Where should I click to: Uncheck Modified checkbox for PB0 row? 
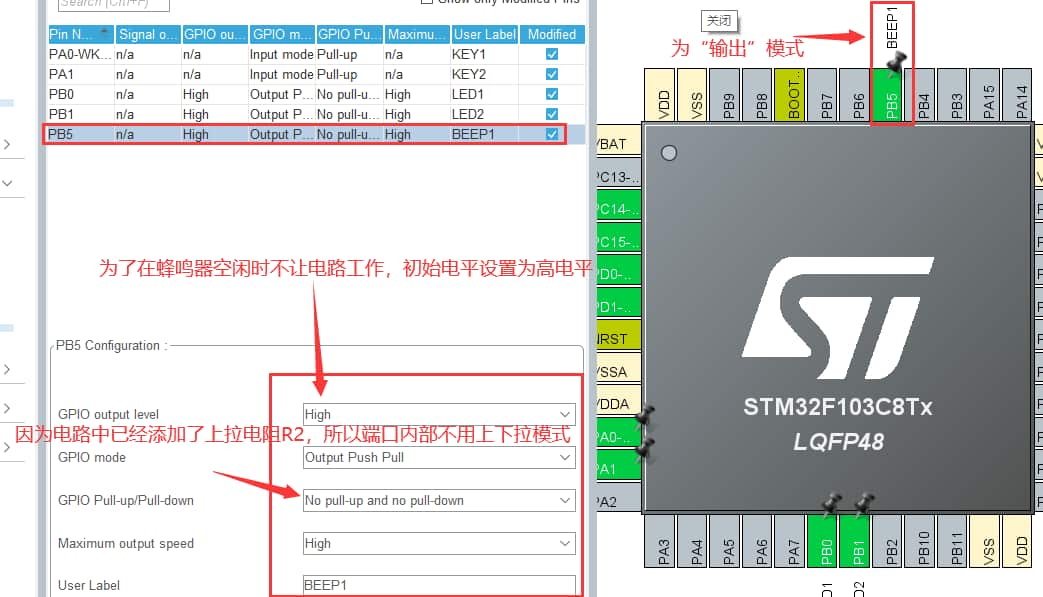pyautogui.click(x=552, y=94)
